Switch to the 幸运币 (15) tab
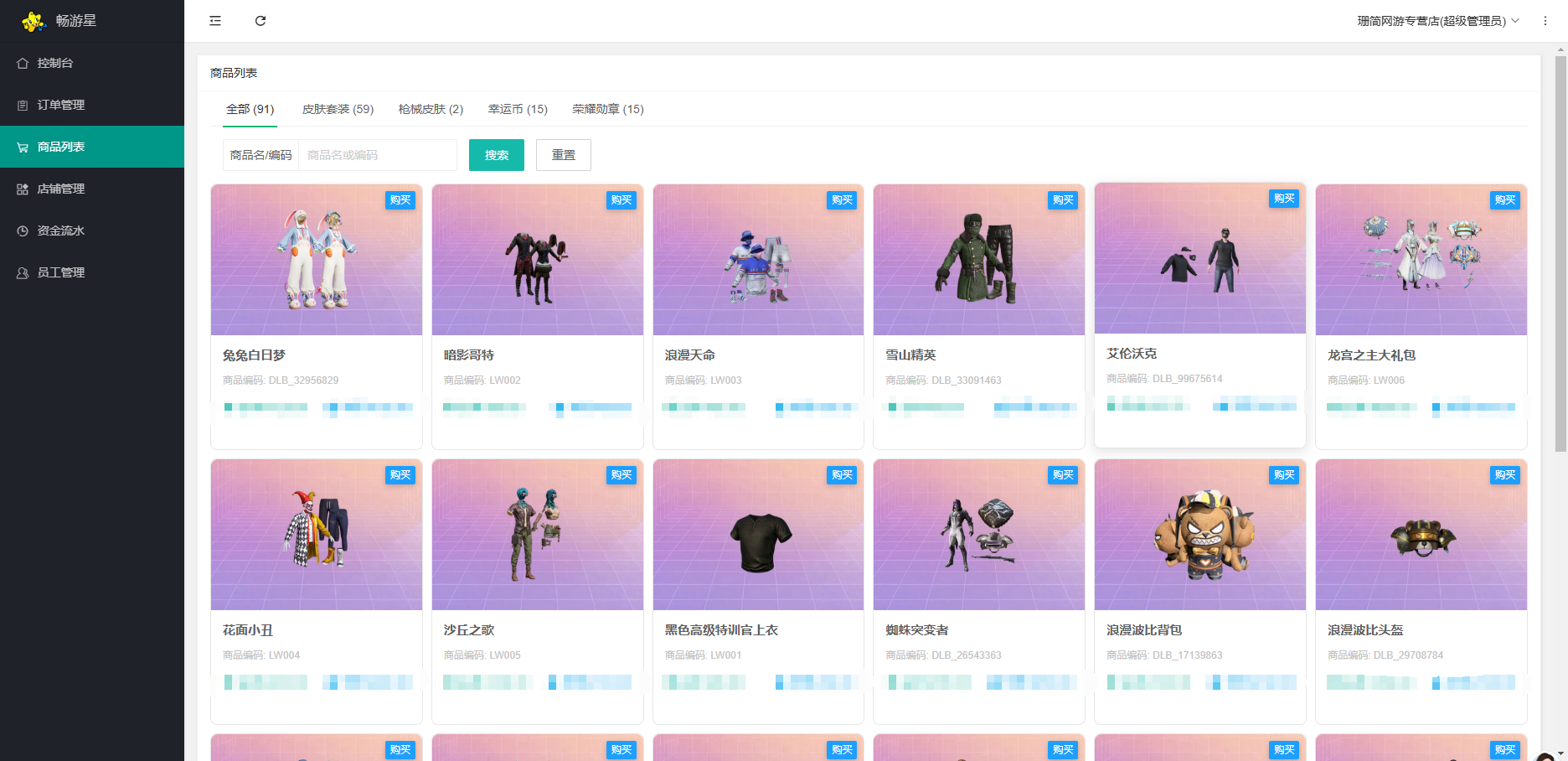The image size is (1568, 761). [x=518, y=109]
